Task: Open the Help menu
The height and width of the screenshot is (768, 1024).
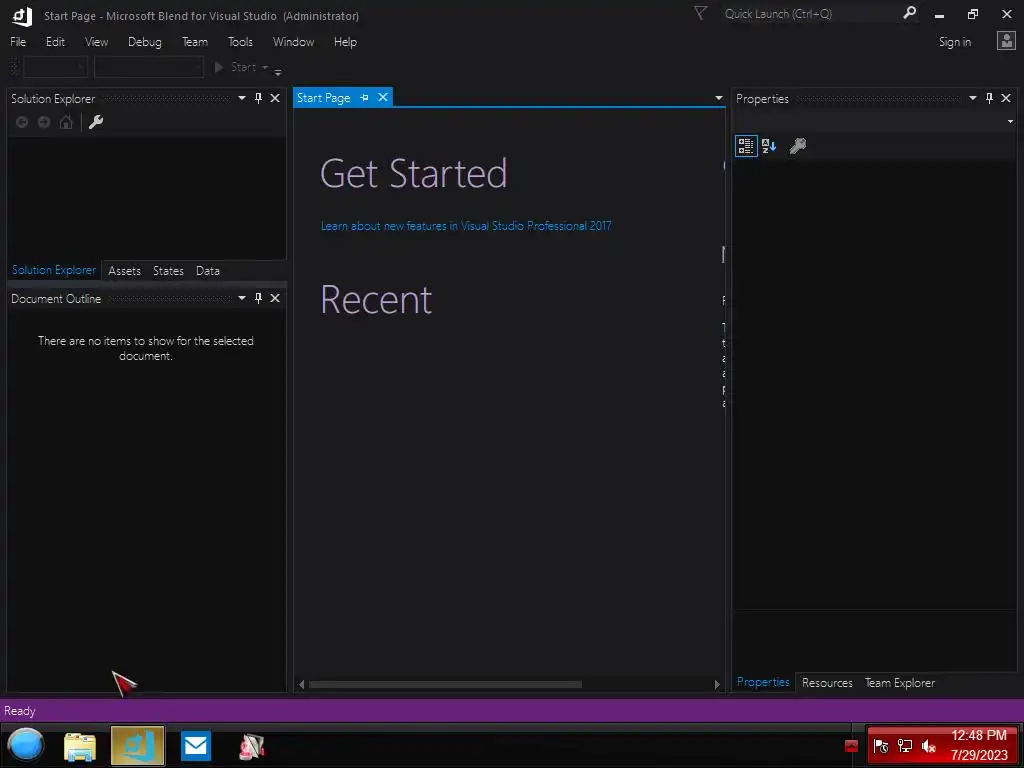Action: [345, 42]
